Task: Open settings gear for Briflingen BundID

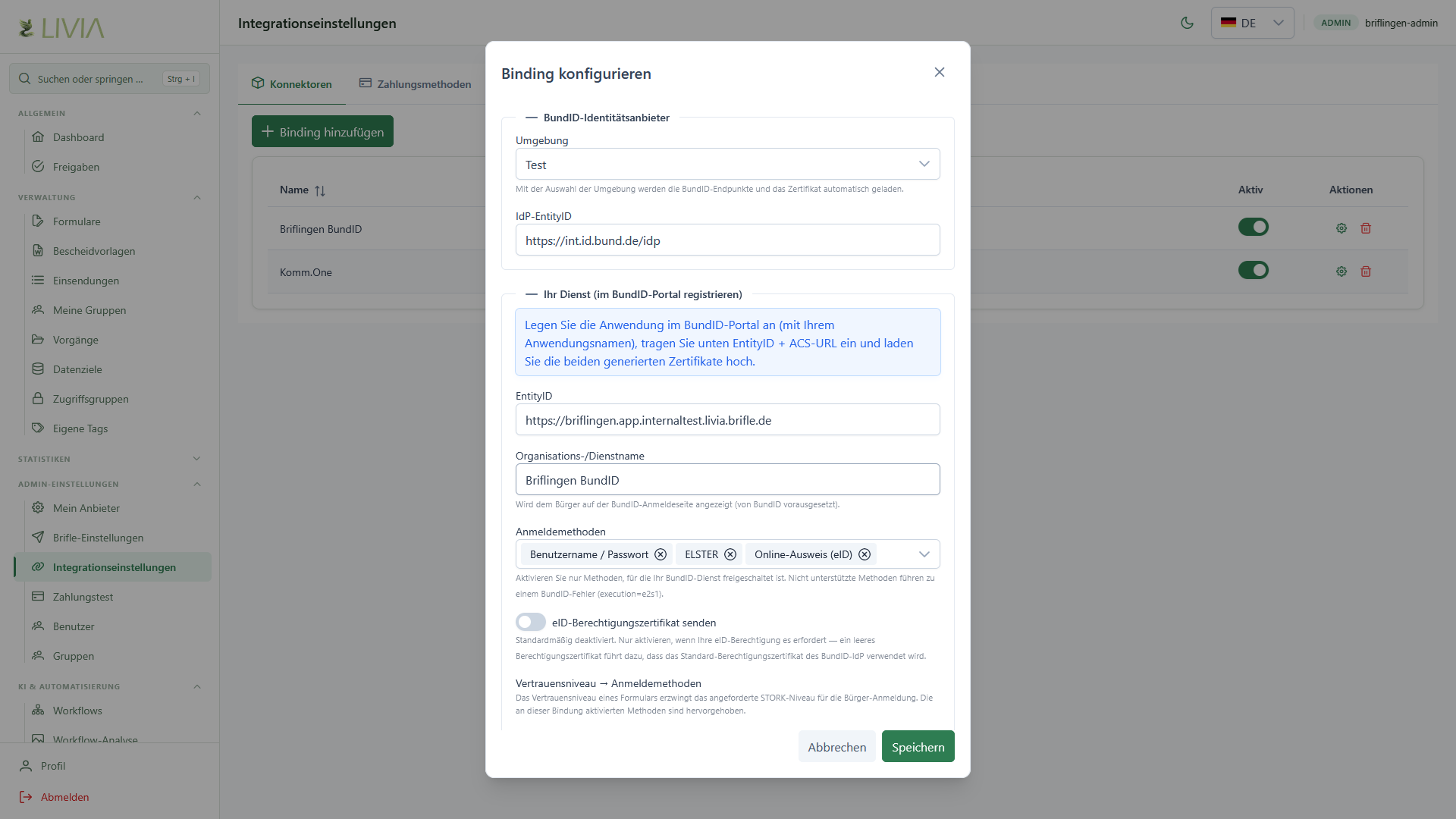Action: (1341, 228)
